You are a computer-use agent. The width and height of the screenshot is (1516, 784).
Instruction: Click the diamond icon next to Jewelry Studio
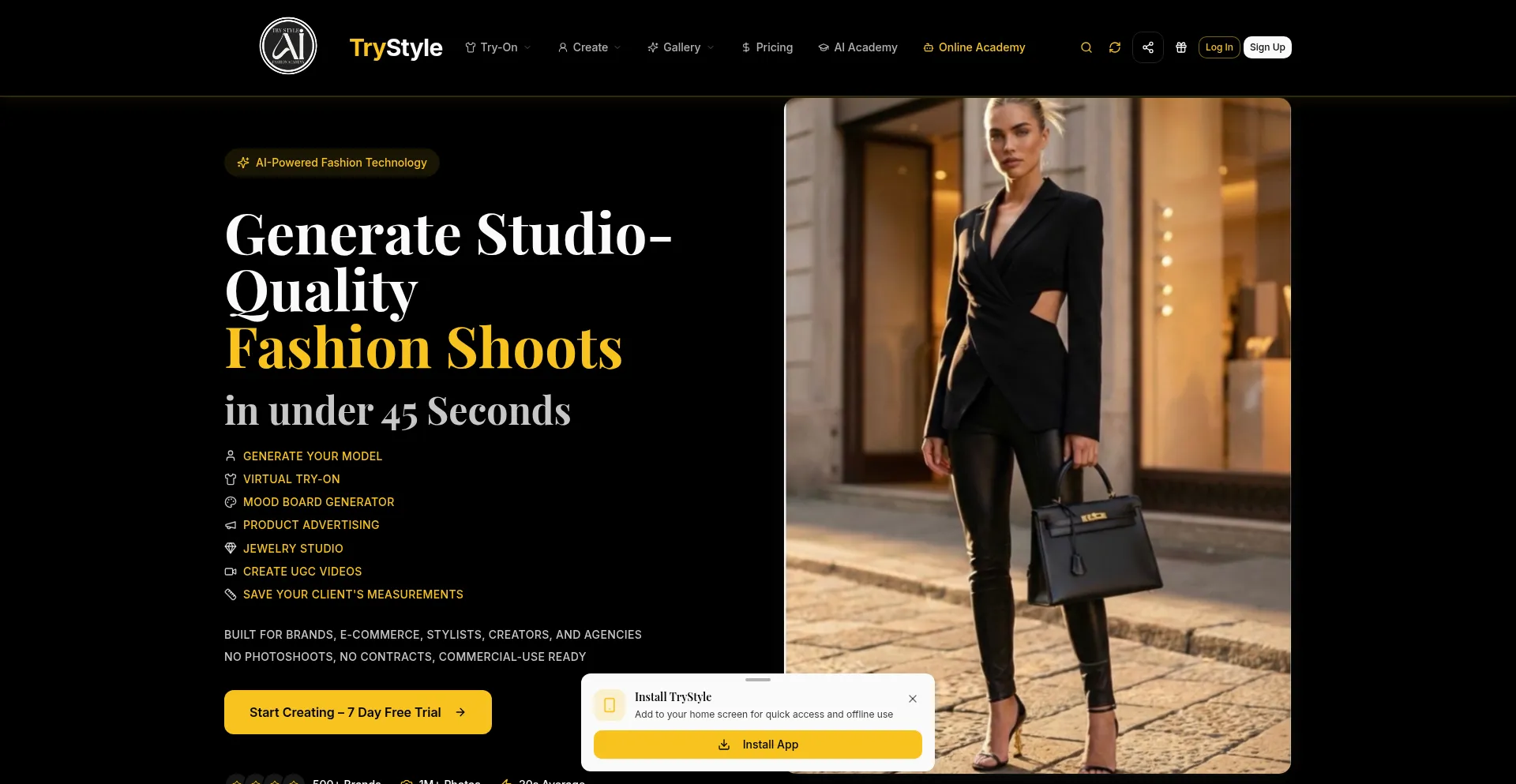tap(231, 548)
